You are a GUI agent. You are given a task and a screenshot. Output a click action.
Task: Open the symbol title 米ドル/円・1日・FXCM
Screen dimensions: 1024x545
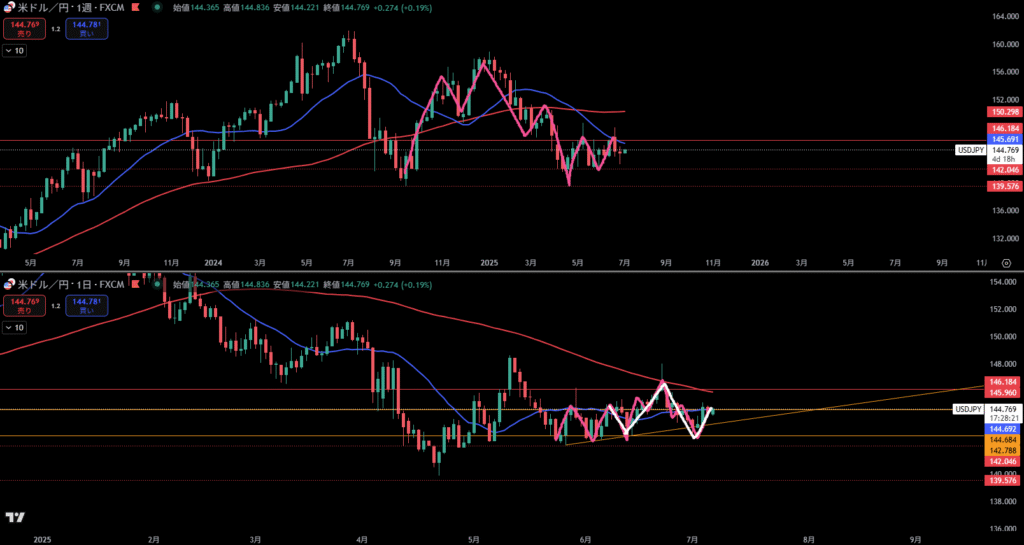click(71, 285)
